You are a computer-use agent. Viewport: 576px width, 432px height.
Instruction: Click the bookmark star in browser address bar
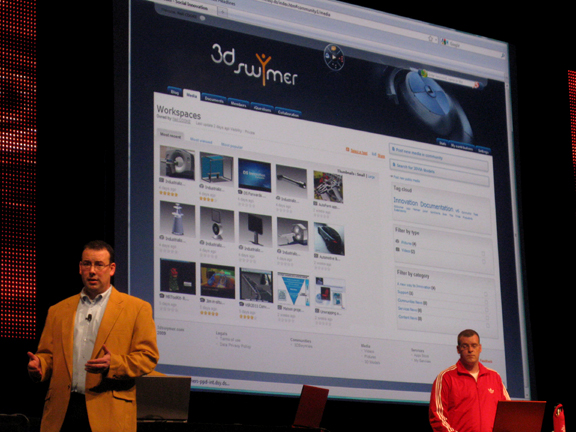[431, 38]
